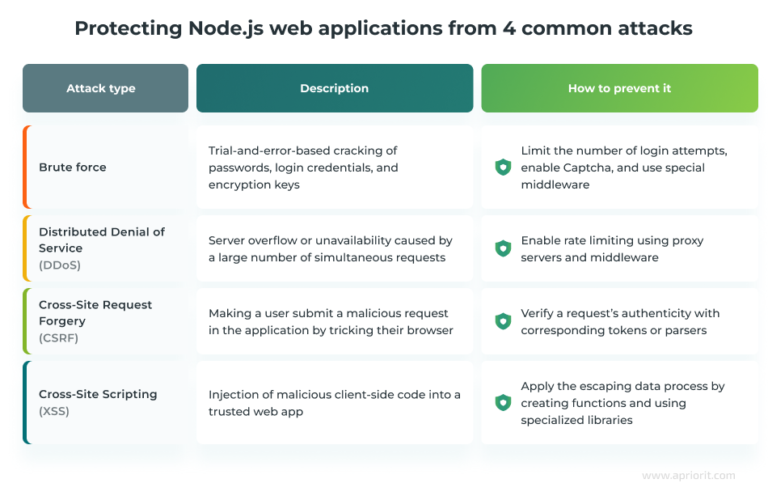Screen dimensions: 768x496
Task: Click the malicious request description text
Action: [329, 321]
